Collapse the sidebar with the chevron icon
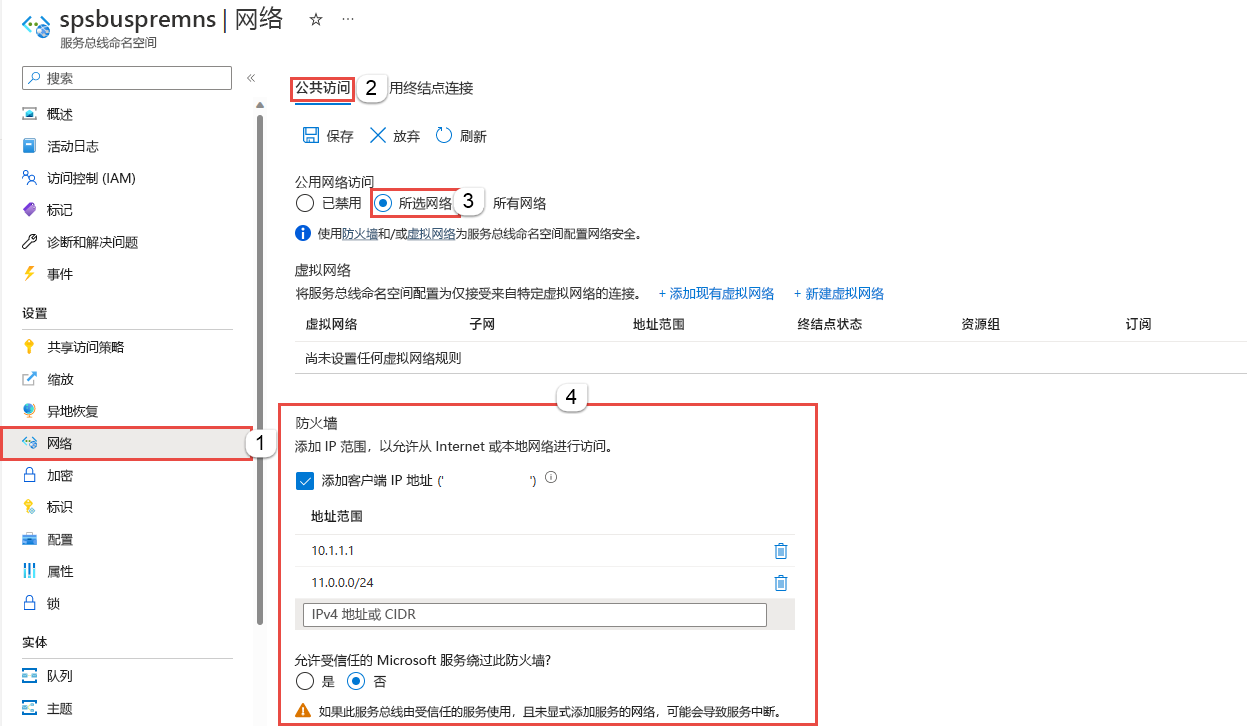1247x726 pixels. click(251, 78)
